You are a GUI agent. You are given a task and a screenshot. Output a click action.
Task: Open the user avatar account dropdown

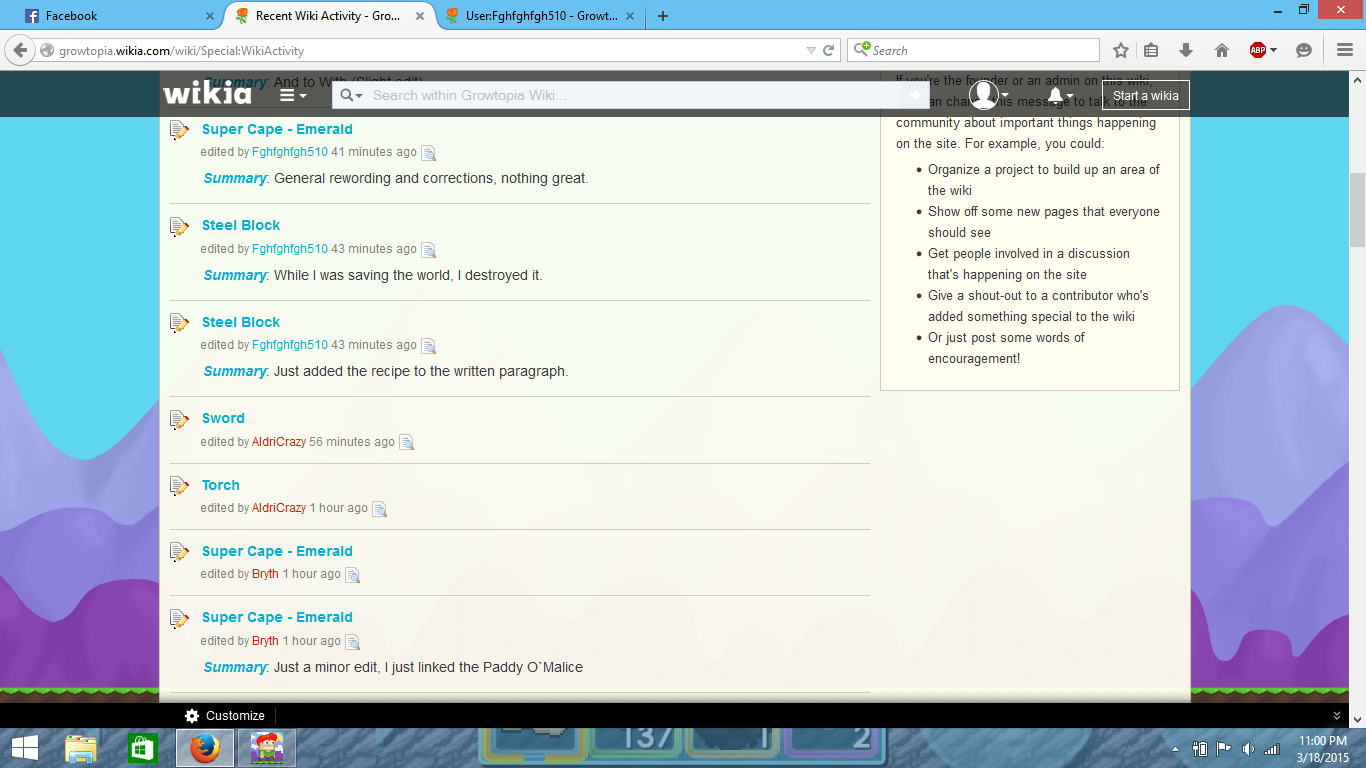[x=988, y=95]
